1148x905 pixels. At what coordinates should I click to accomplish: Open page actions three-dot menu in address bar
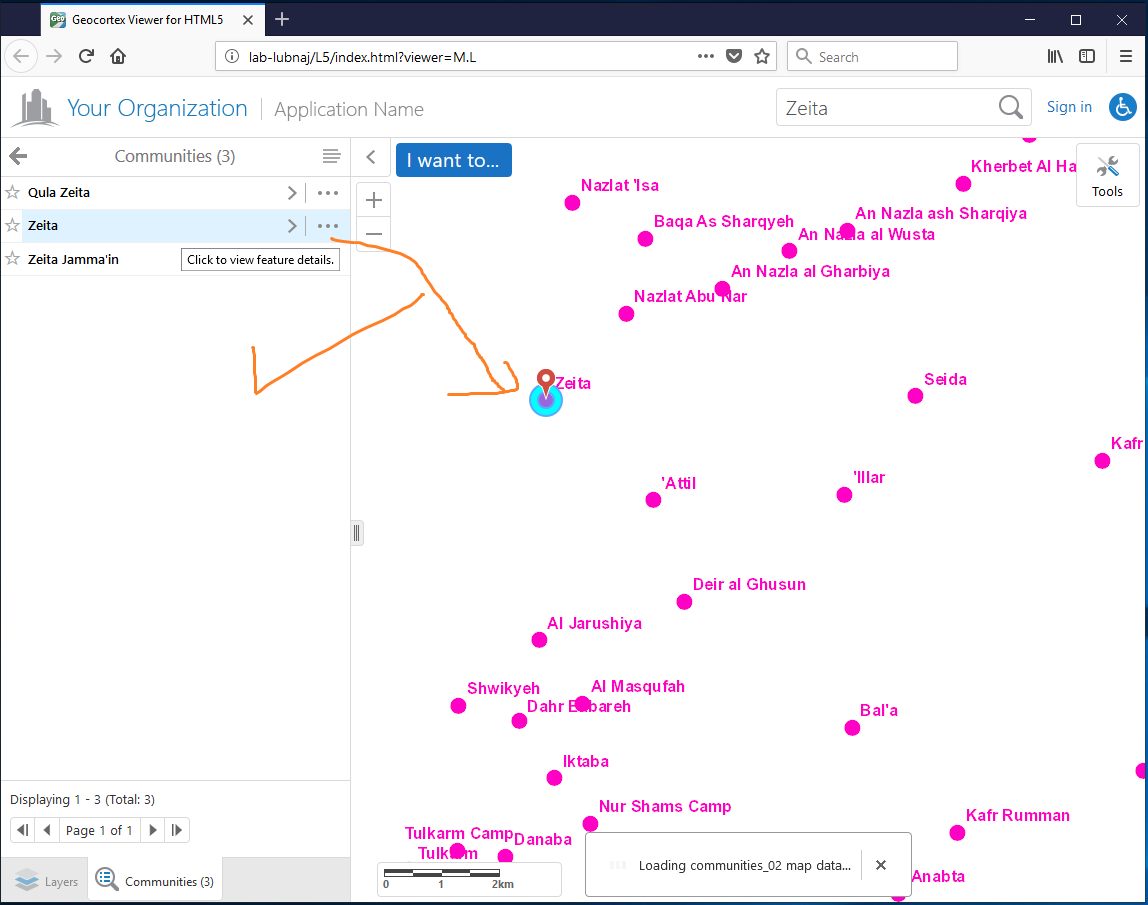pos(706,56)
